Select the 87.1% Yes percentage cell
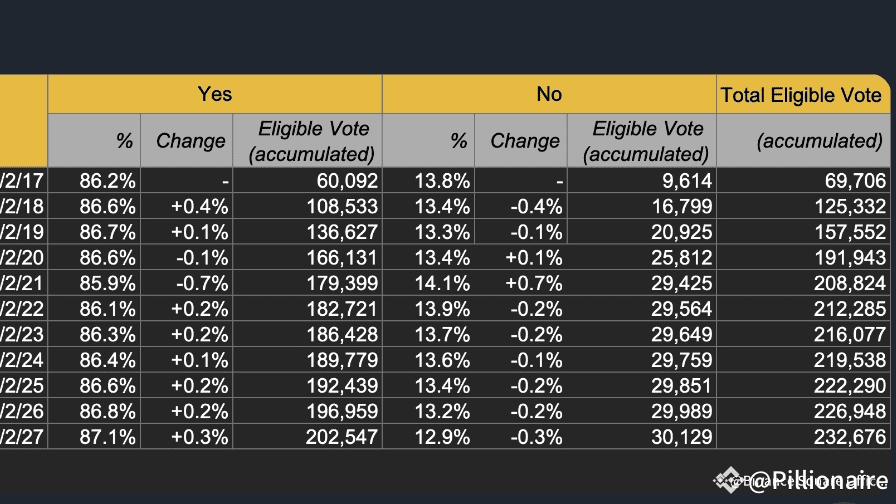 pyautogui.click(x=94, y=437)
